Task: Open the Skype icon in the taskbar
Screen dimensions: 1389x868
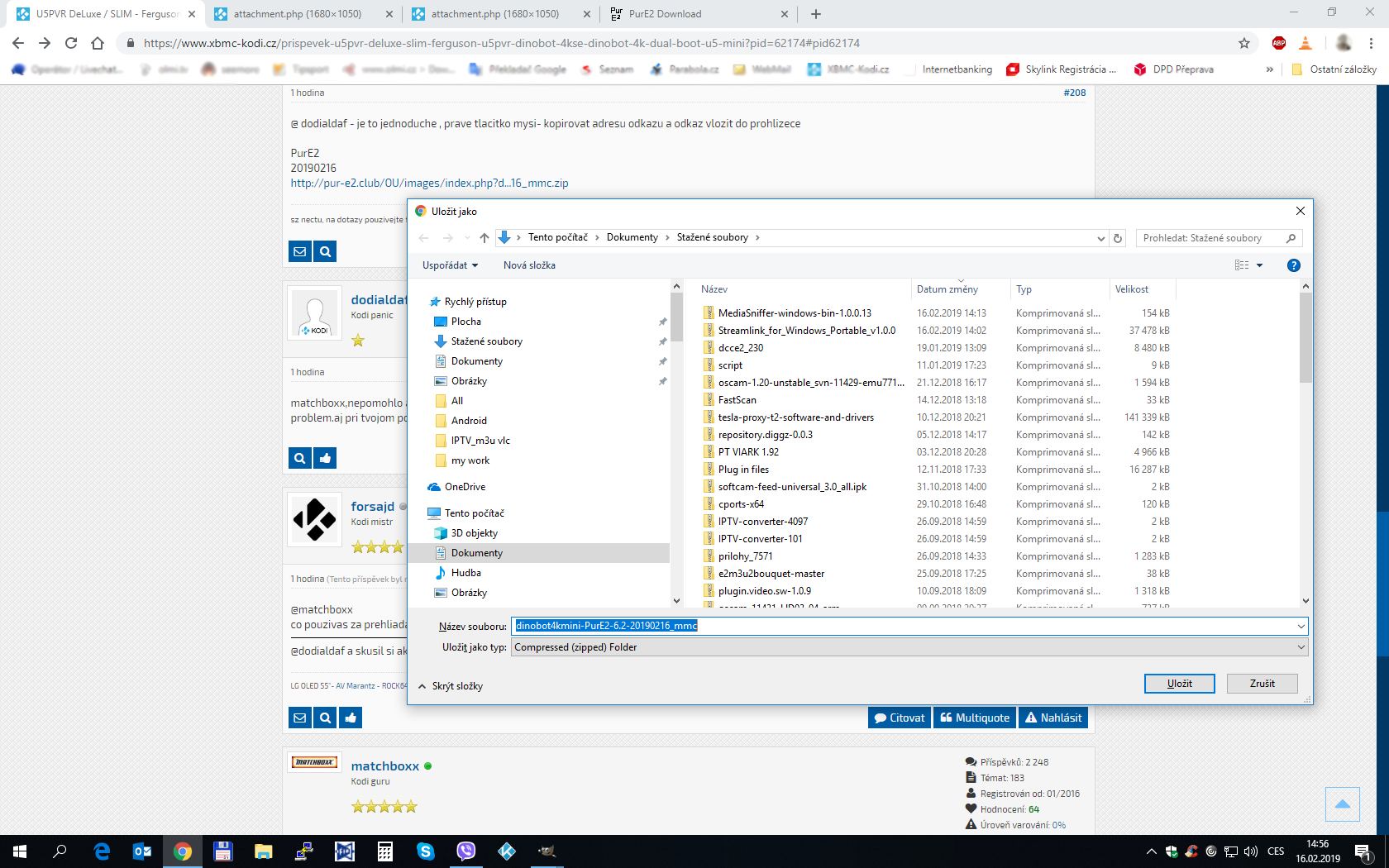Action: point(426,851)
